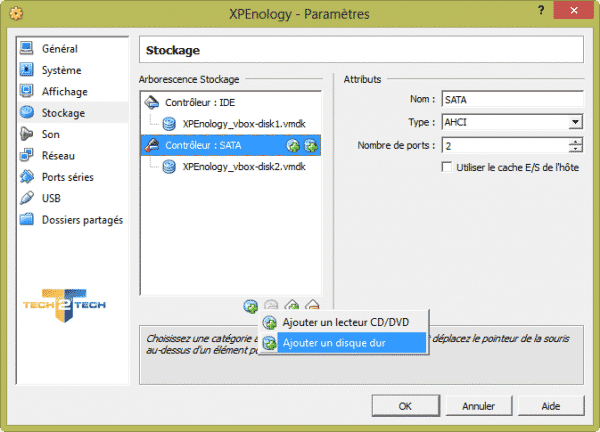Click the Nombre de ports field
Image resolution: width=600 pixels, height=432 pixels.
pos(505,146)
